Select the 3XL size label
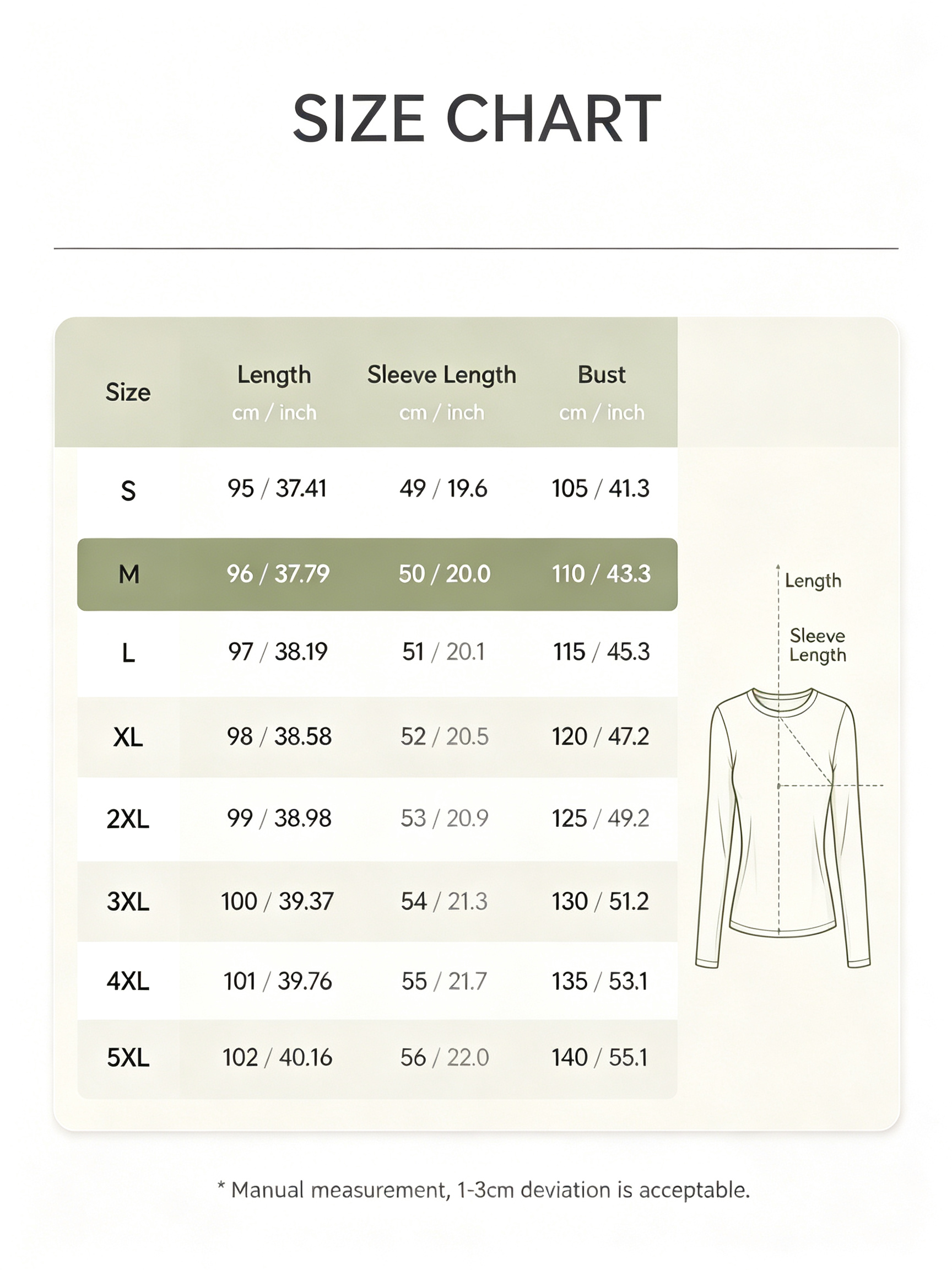 click(128, 901)
